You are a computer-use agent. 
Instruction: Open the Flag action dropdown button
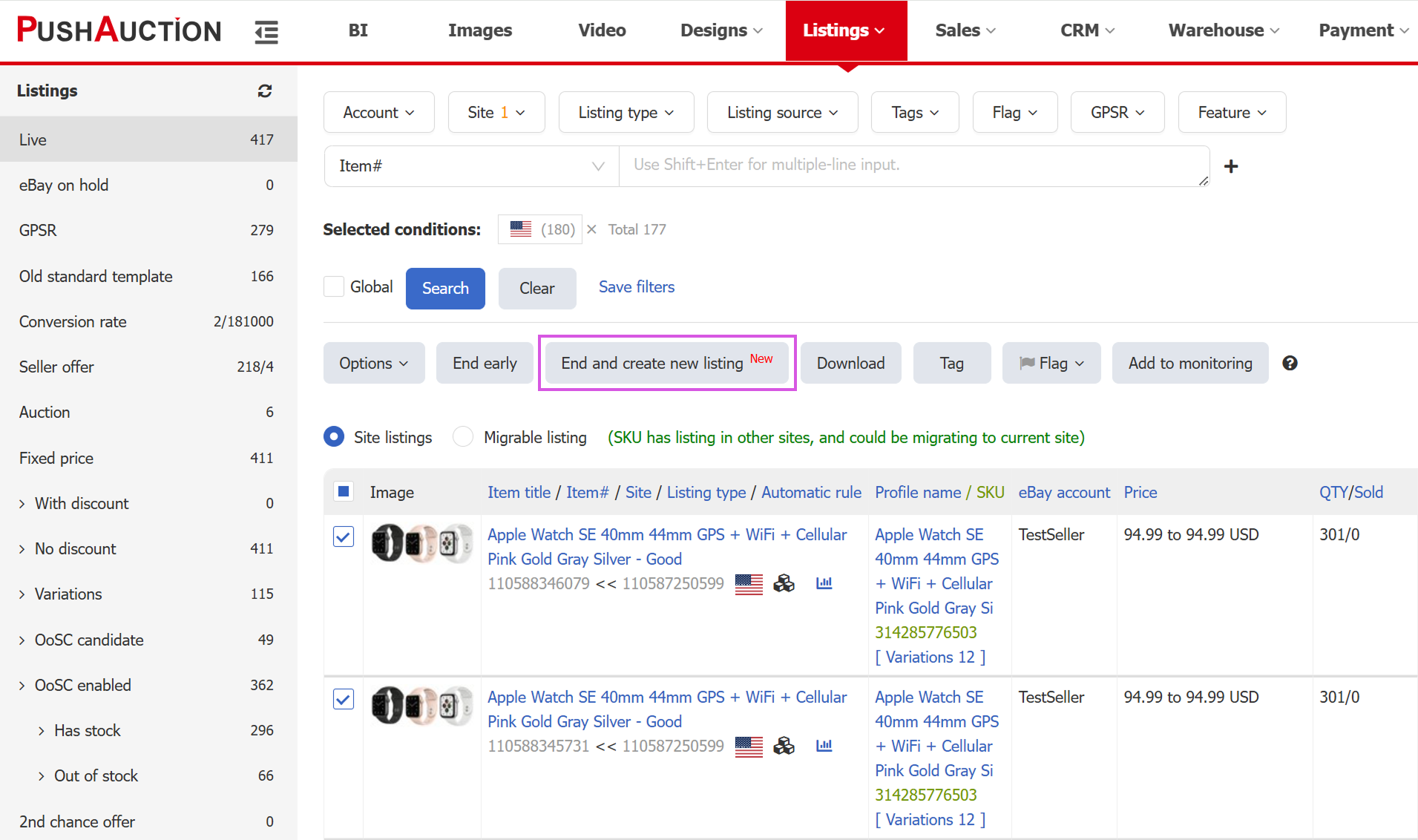click(1051, 363)
